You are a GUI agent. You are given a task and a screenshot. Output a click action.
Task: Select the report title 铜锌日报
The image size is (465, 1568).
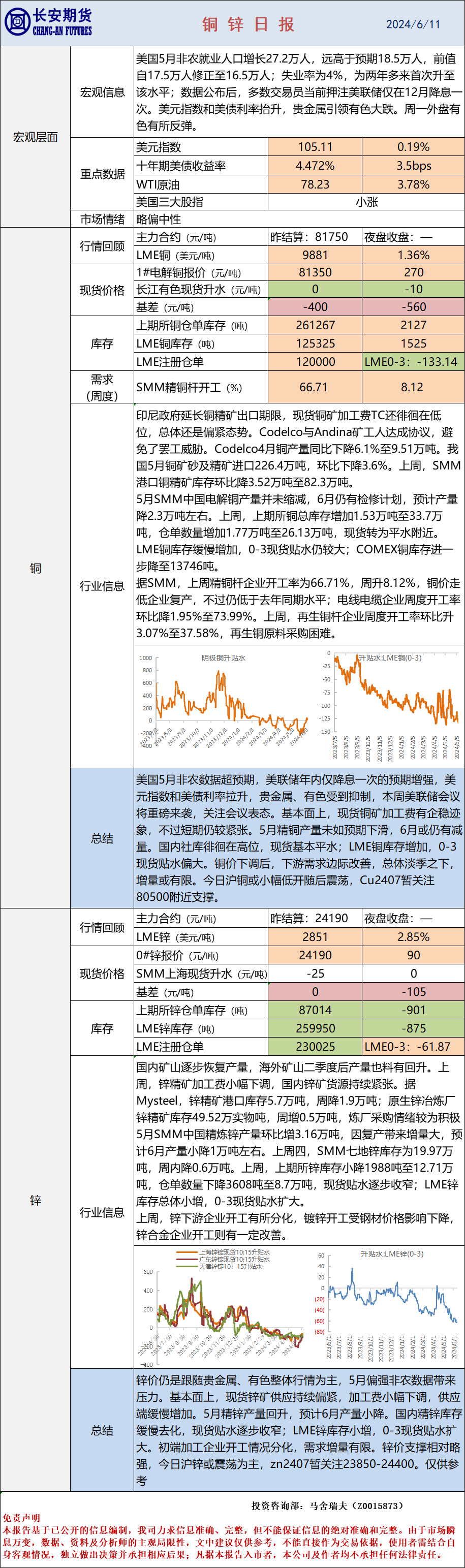pyautogui.click(x=249, y=24)
